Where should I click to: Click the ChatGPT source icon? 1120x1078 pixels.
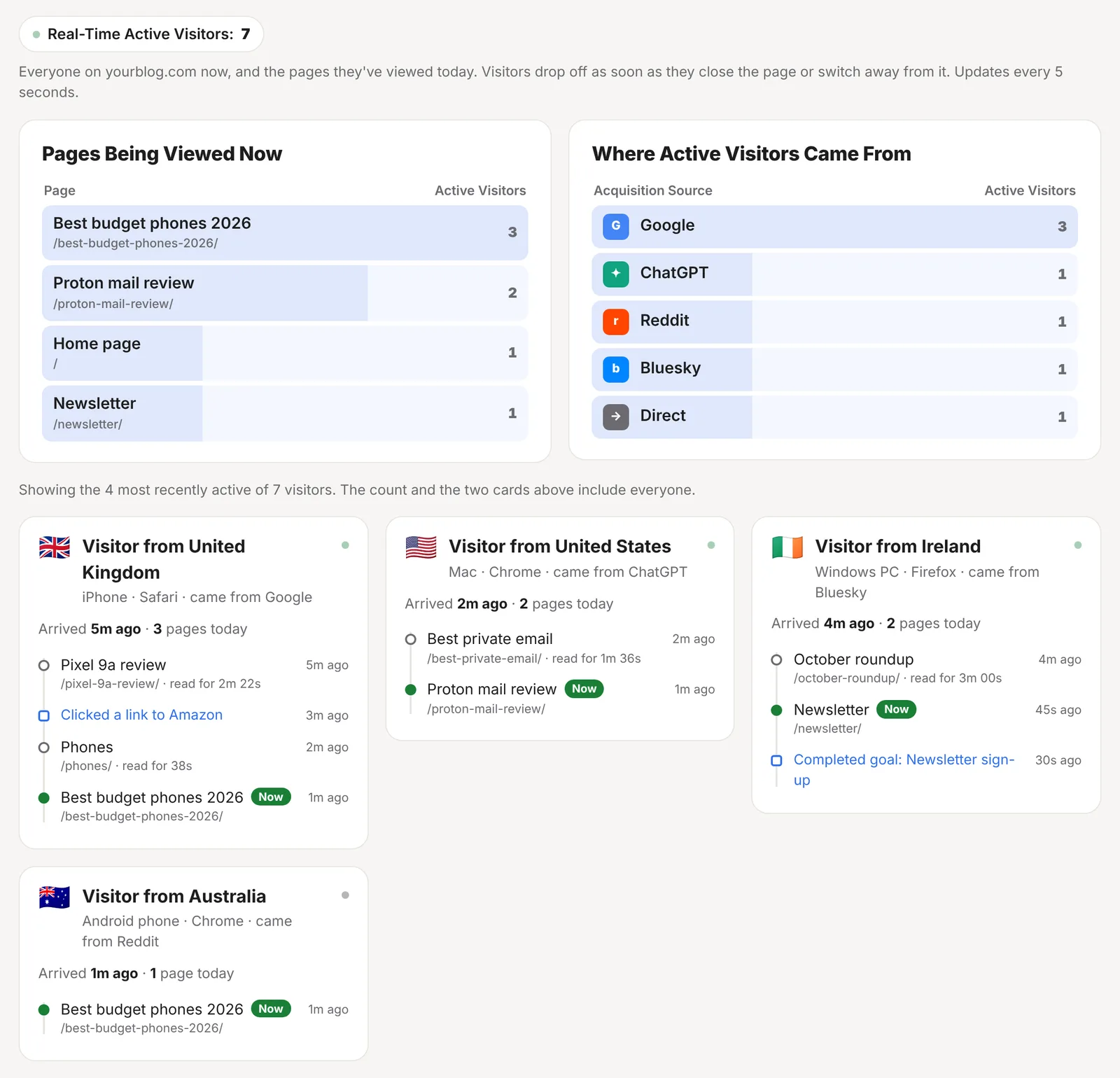[x=615, y=274]
